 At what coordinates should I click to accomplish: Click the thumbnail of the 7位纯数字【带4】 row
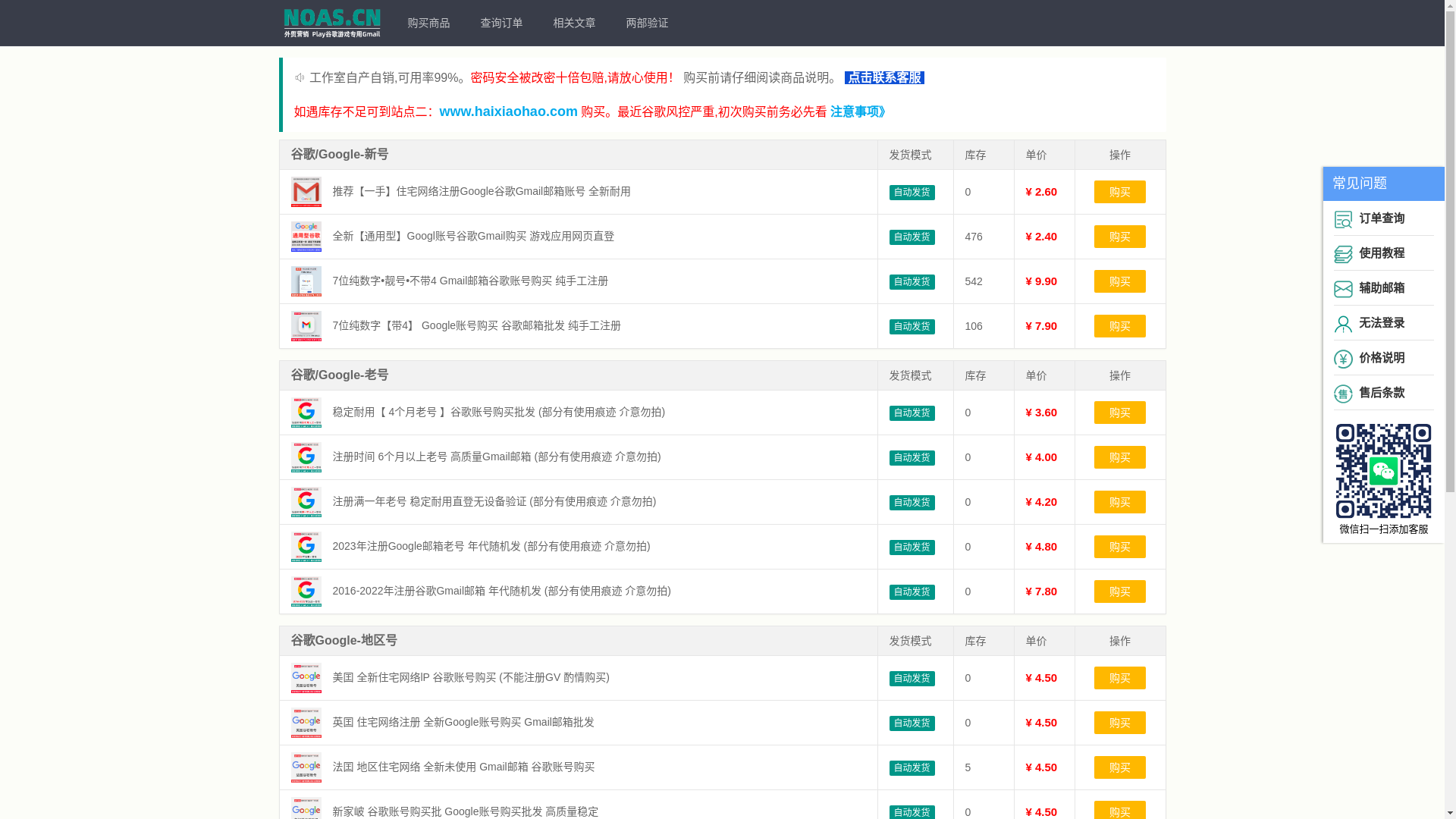pyautogui.click(x=306, y=326)
